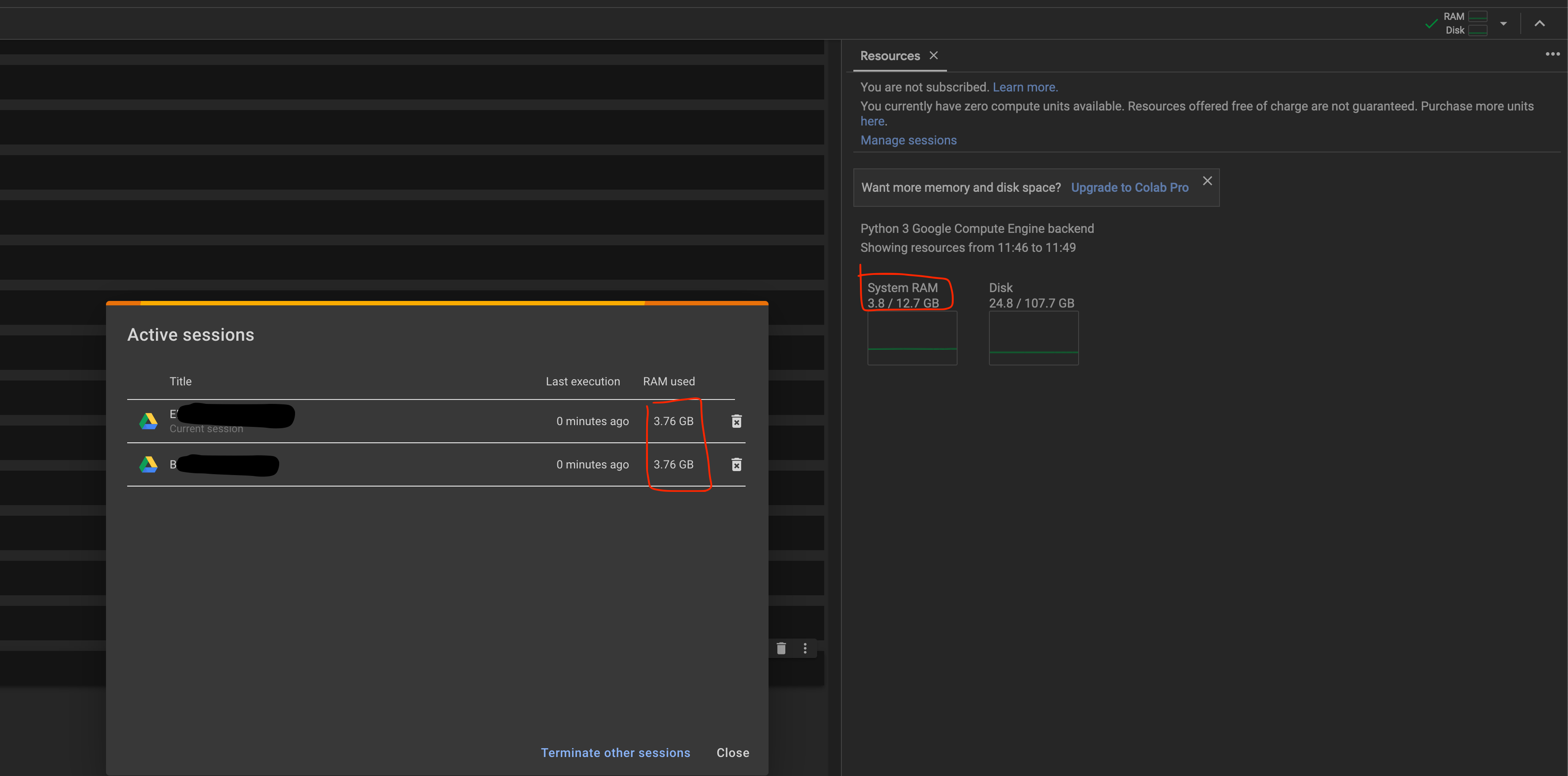The height and width of the screenshot is (776, 1568).
Task: Click the notebook cell trash icon
Action: tap(781, 649)
